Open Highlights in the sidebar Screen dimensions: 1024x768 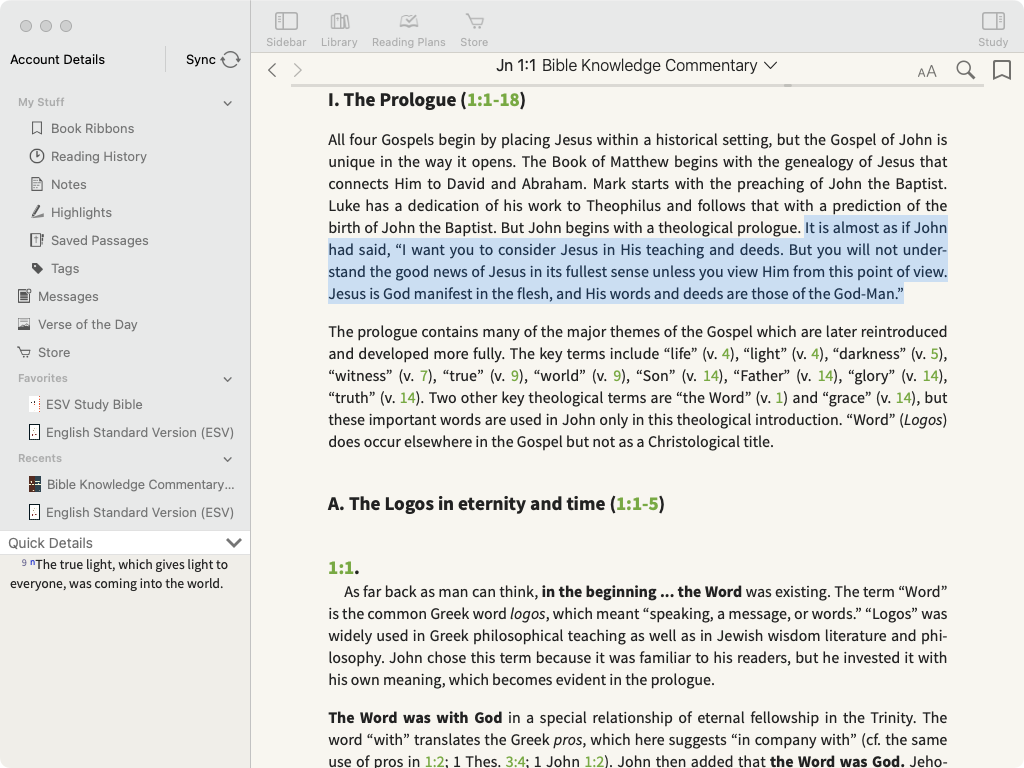click(x=81, y=212)
